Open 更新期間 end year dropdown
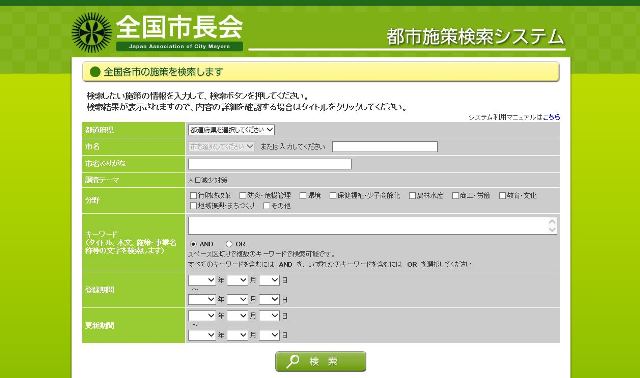Viewport: 640px width, 378px height. pyautogui.click(x=202, y=335)
